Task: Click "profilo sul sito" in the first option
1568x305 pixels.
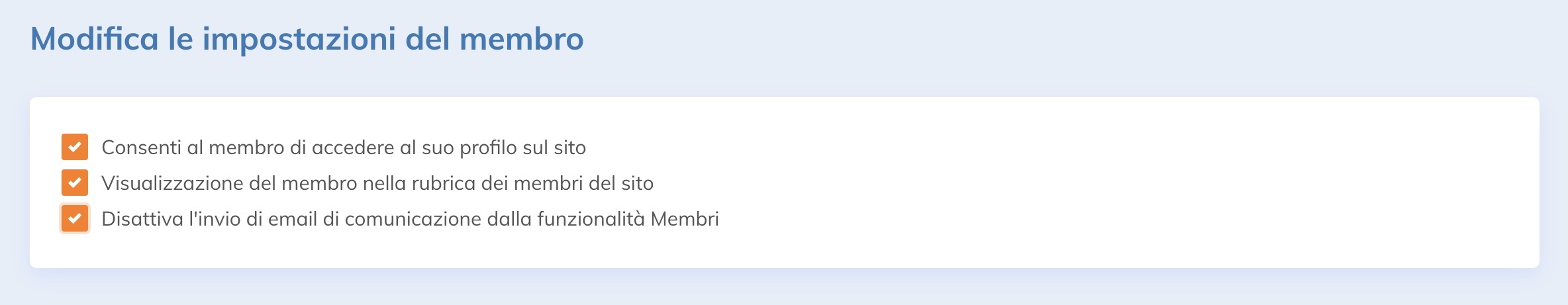Action: [522, 148]
